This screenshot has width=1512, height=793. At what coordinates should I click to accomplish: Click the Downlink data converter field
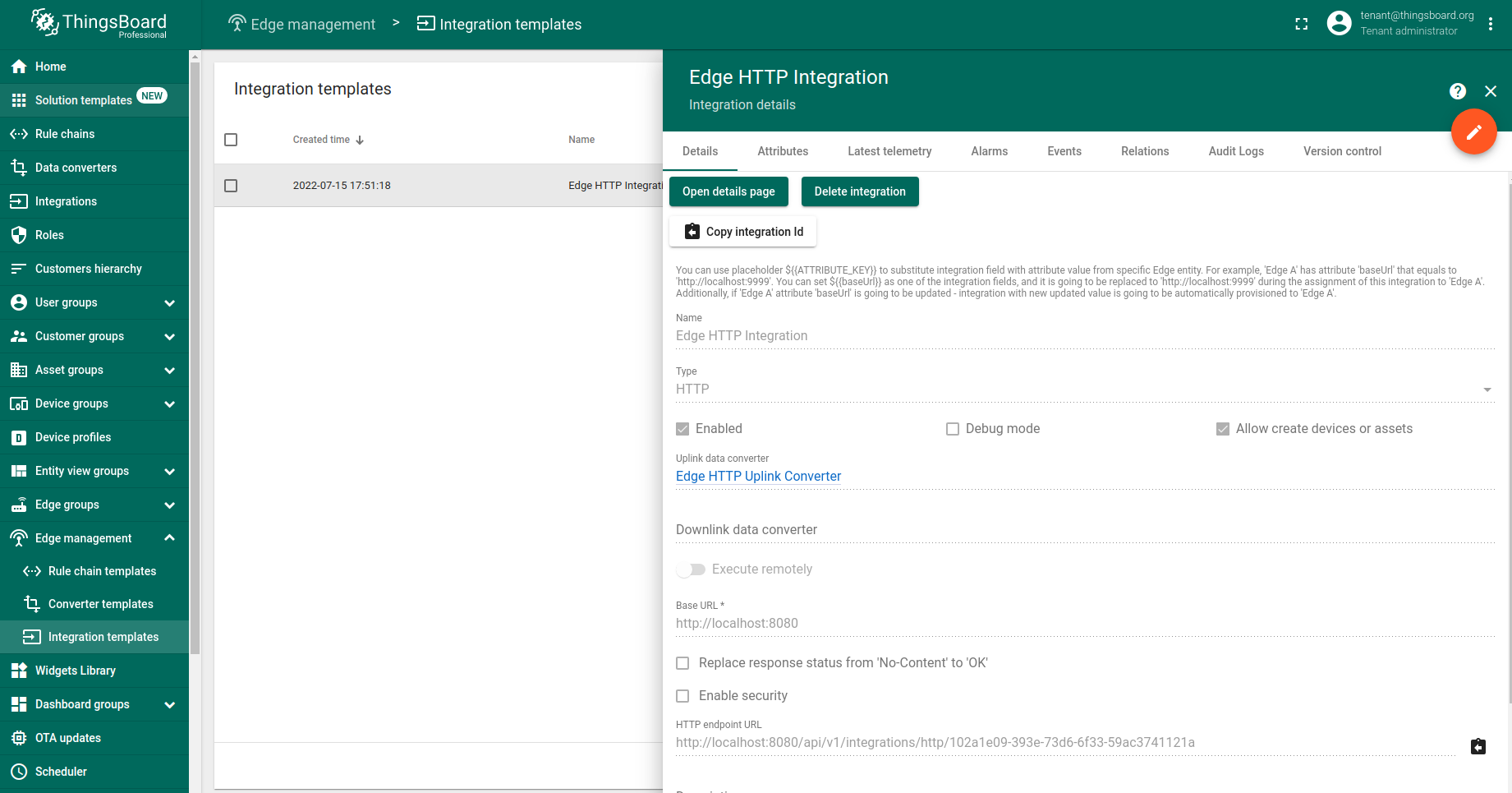(x=1085, y=530)
